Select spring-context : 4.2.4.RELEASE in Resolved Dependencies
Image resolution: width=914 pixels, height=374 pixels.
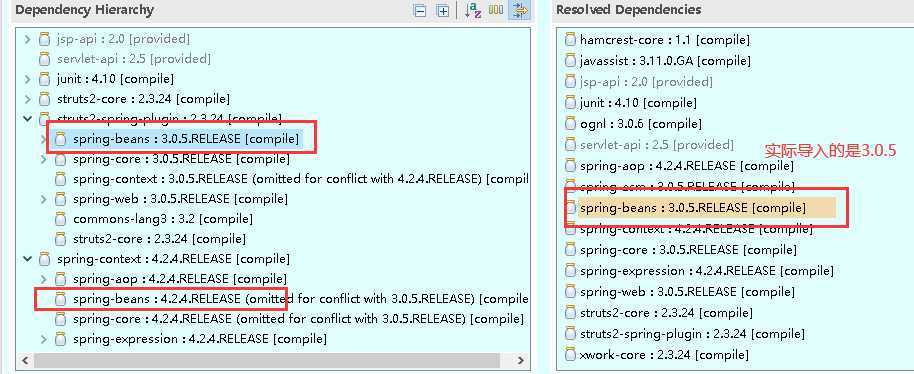pyautogui.click(x=696, y=228)
